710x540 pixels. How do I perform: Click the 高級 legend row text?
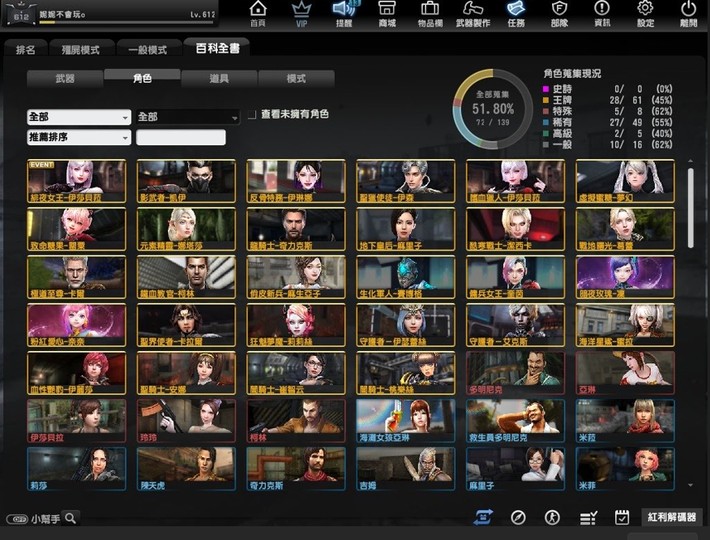coord(562,134)
